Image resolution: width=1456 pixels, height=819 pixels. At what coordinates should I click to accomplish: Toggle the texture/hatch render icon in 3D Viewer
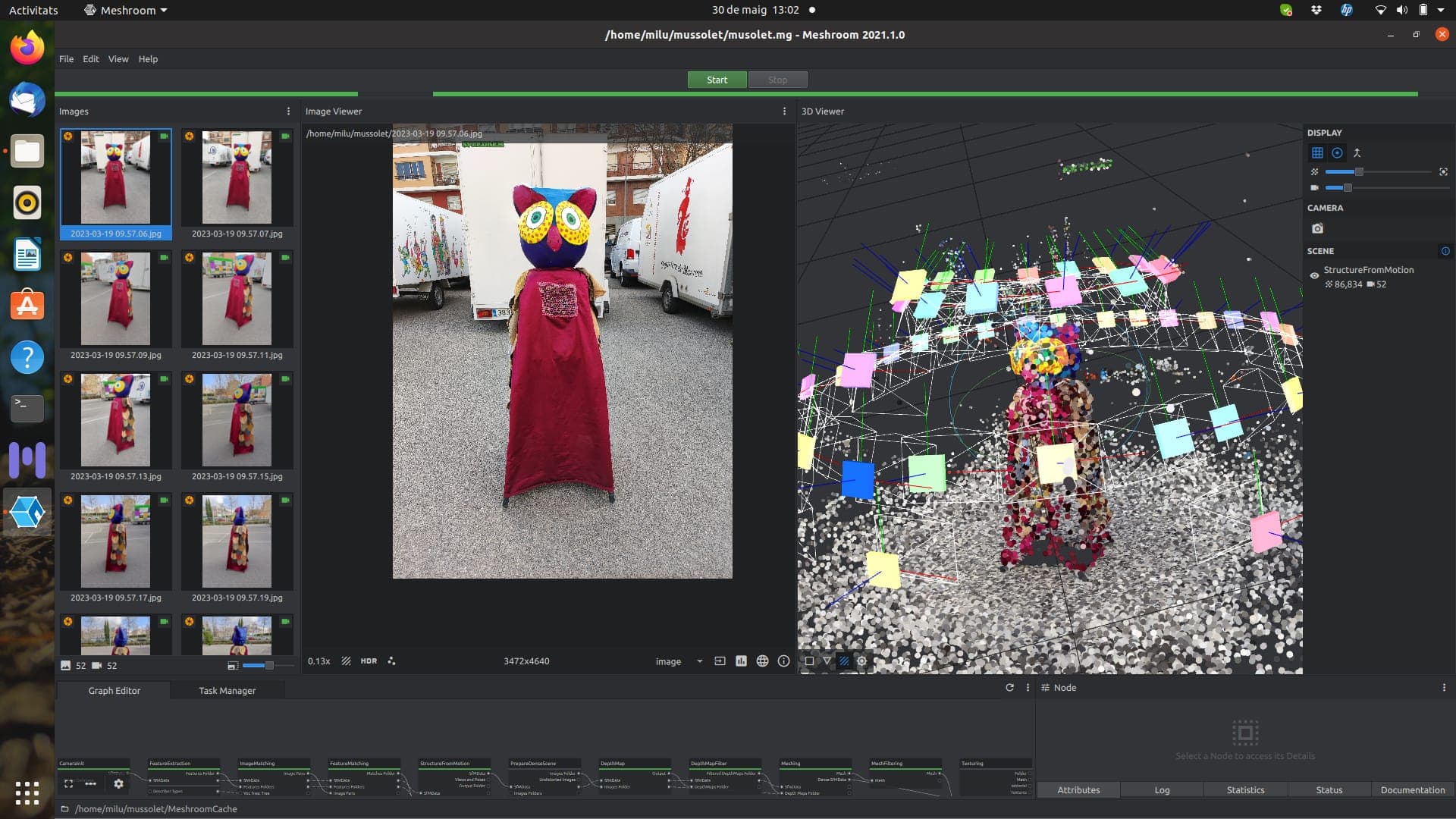tap(844, 661)
